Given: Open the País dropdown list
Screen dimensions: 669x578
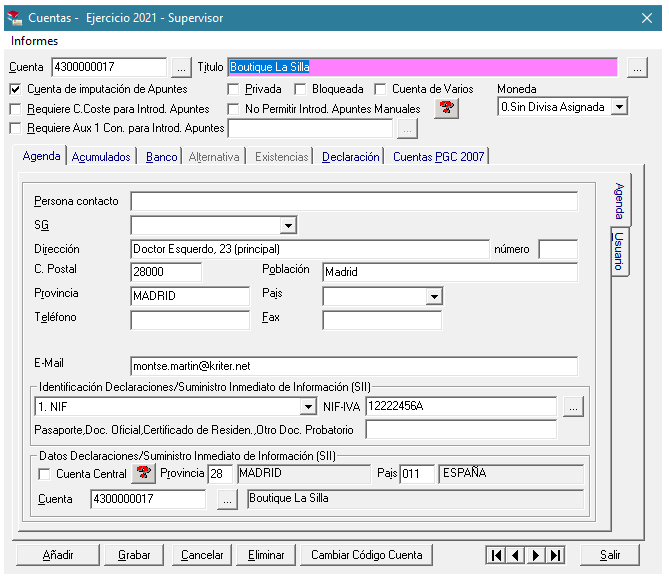Looking at the screenshot, I should pyautogui.click(x=433, y=296).
